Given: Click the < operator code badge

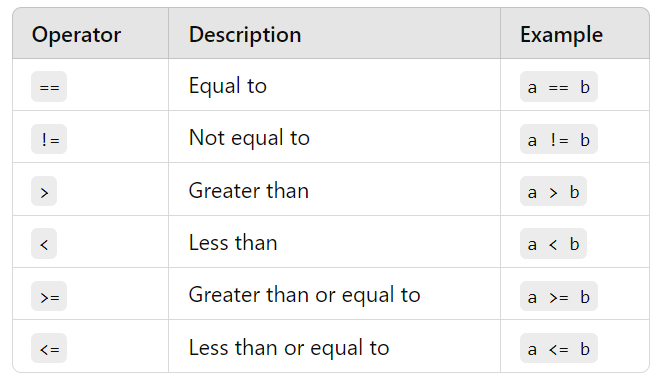Looking at the screenshot, I should 44,243.
